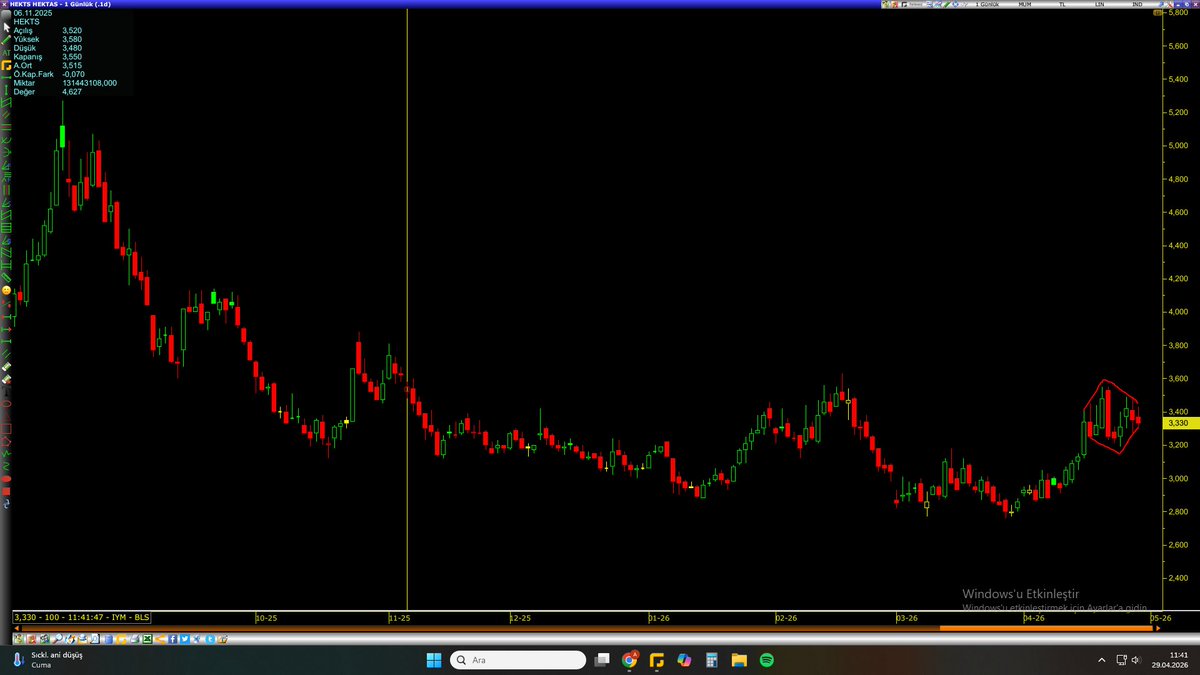The height and width of the screenshot is (675, 1200).
Task: Select the green pencil drawing tool
Action: coord(6,38)
